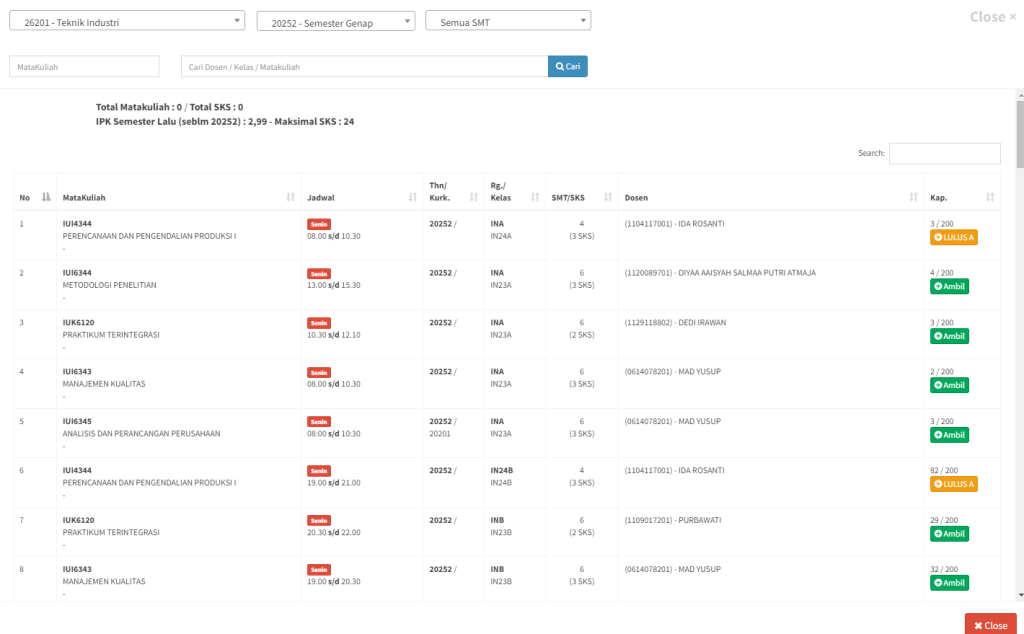Screen dimensions: 1024x634
Task: Click sort icon in Thn/Kurk. column header
Action: 474,197
